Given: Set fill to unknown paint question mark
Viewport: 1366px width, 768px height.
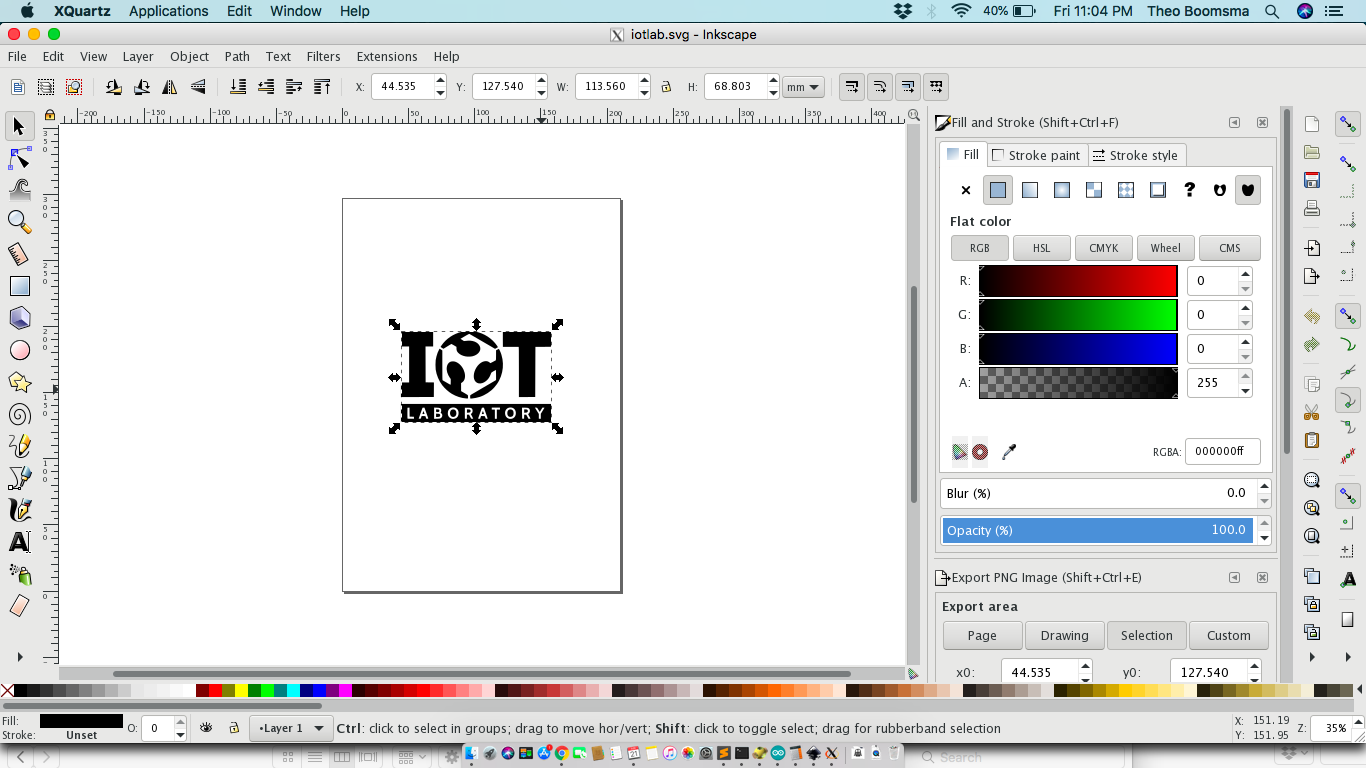Looking at the screenshot, I should pyautogui.click(x=1189, y=190).
